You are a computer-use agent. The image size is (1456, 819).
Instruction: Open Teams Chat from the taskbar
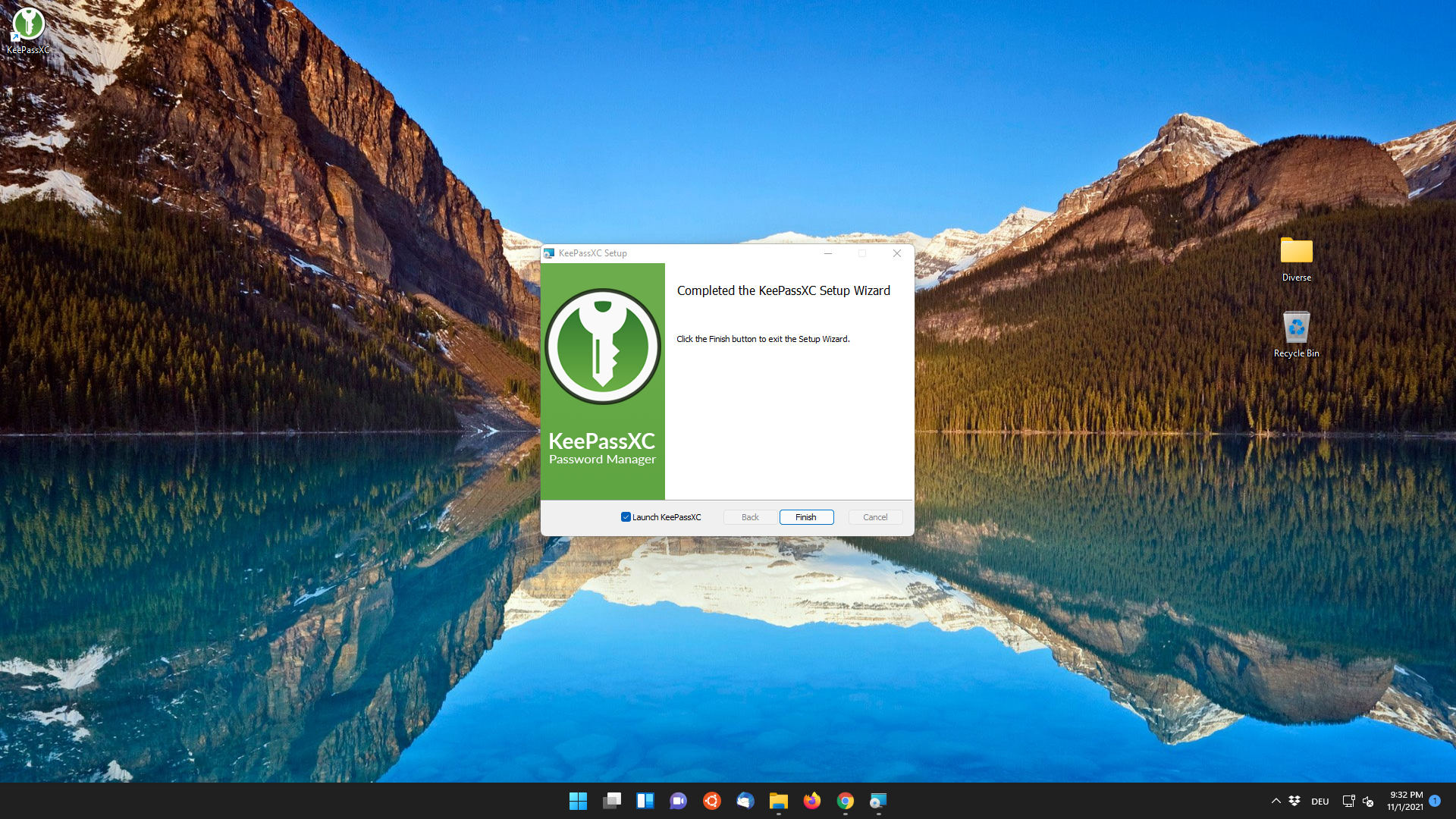point(679,801)
